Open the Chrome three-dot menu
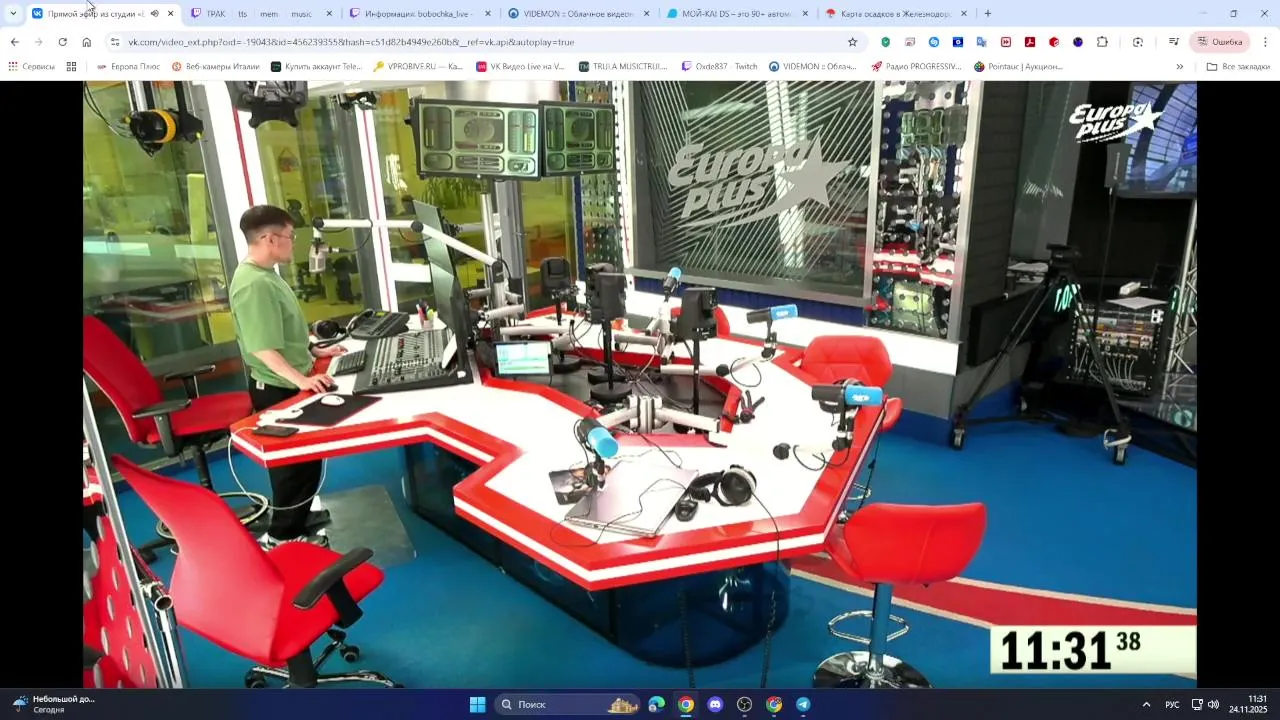The height and width of the screenshot is (720, 1280). 1265,42
